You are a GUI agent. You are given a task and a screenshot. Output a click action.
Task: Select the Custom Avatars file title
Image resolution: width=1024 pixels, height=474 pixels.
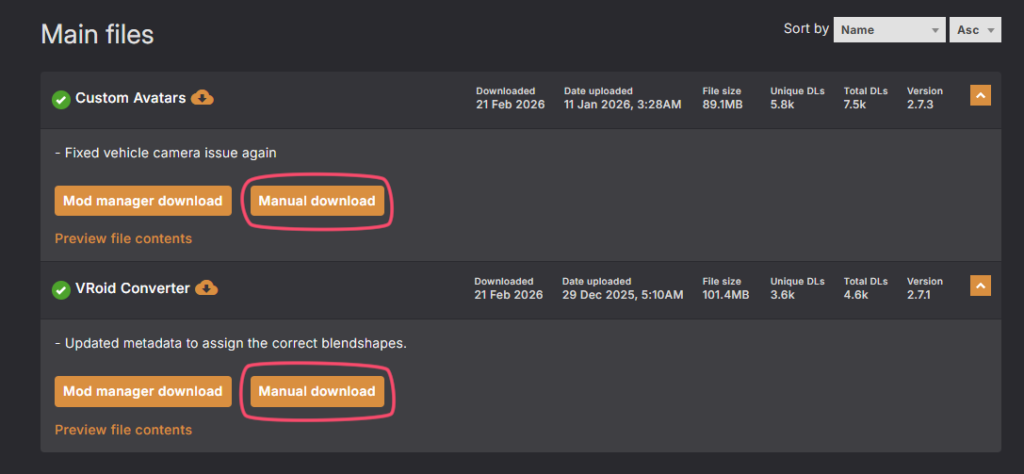point(130,98)
